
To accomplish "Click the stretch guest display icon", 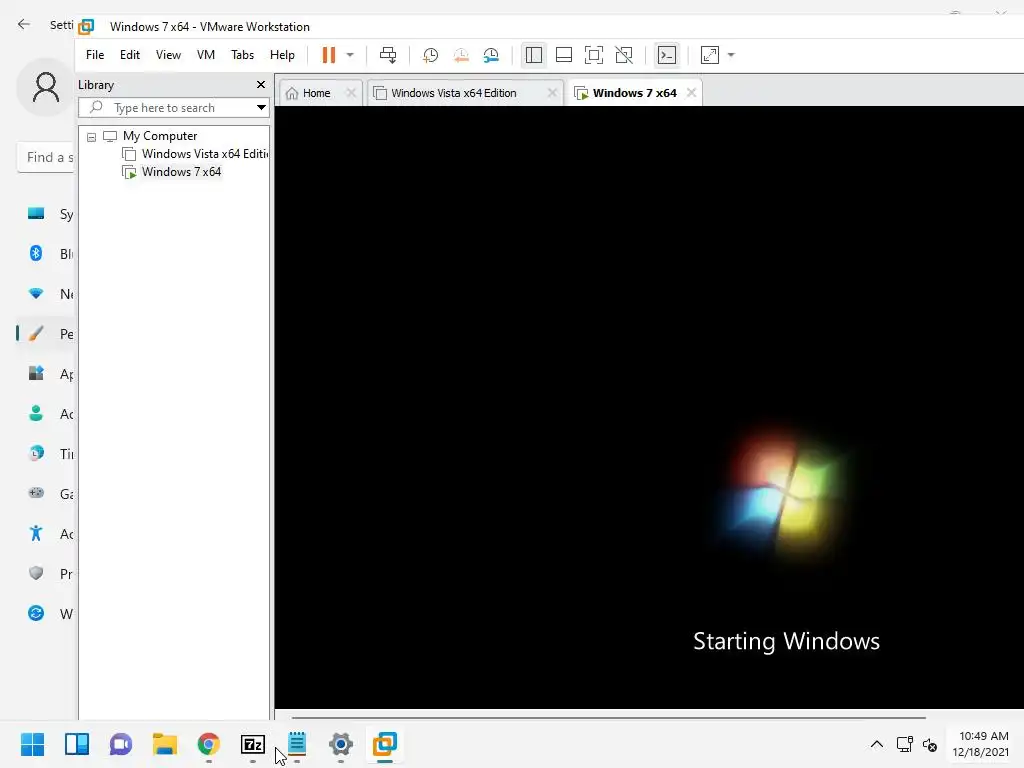I will 709,55.
